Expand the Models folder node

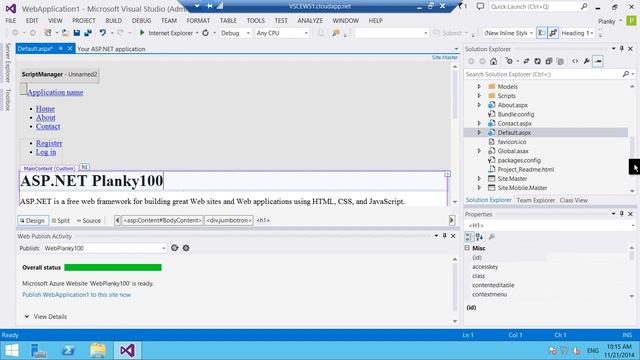[x=479, y=87]
